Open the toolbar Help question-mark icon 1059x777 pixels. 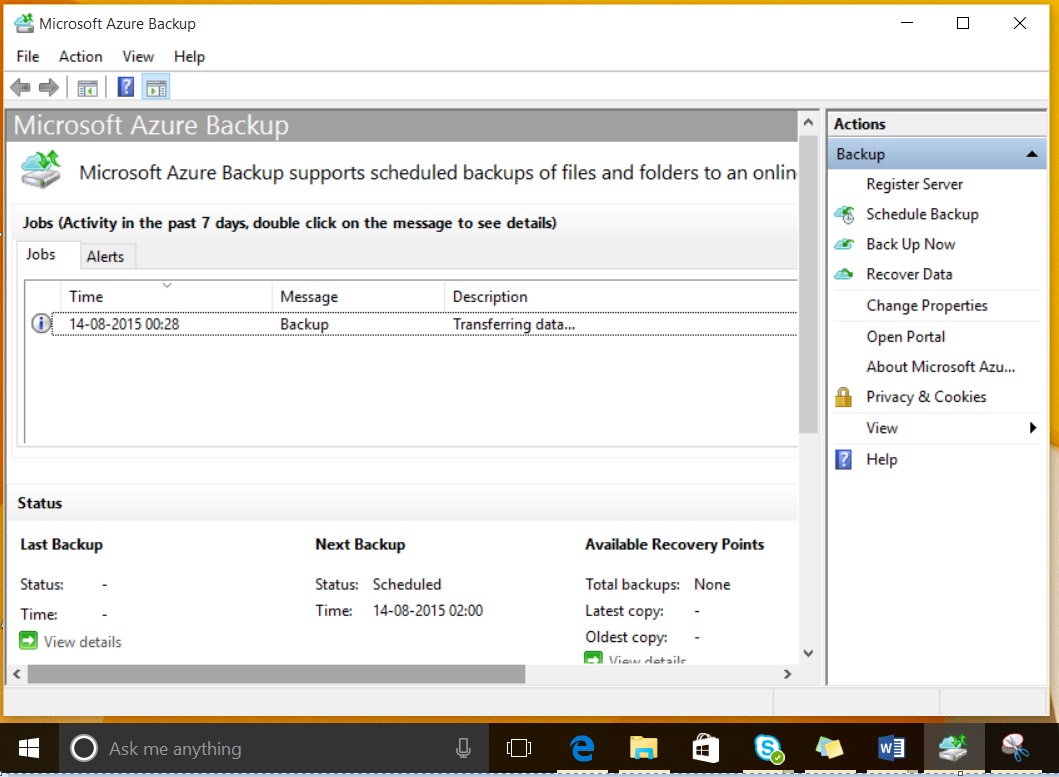click(126, 87)
